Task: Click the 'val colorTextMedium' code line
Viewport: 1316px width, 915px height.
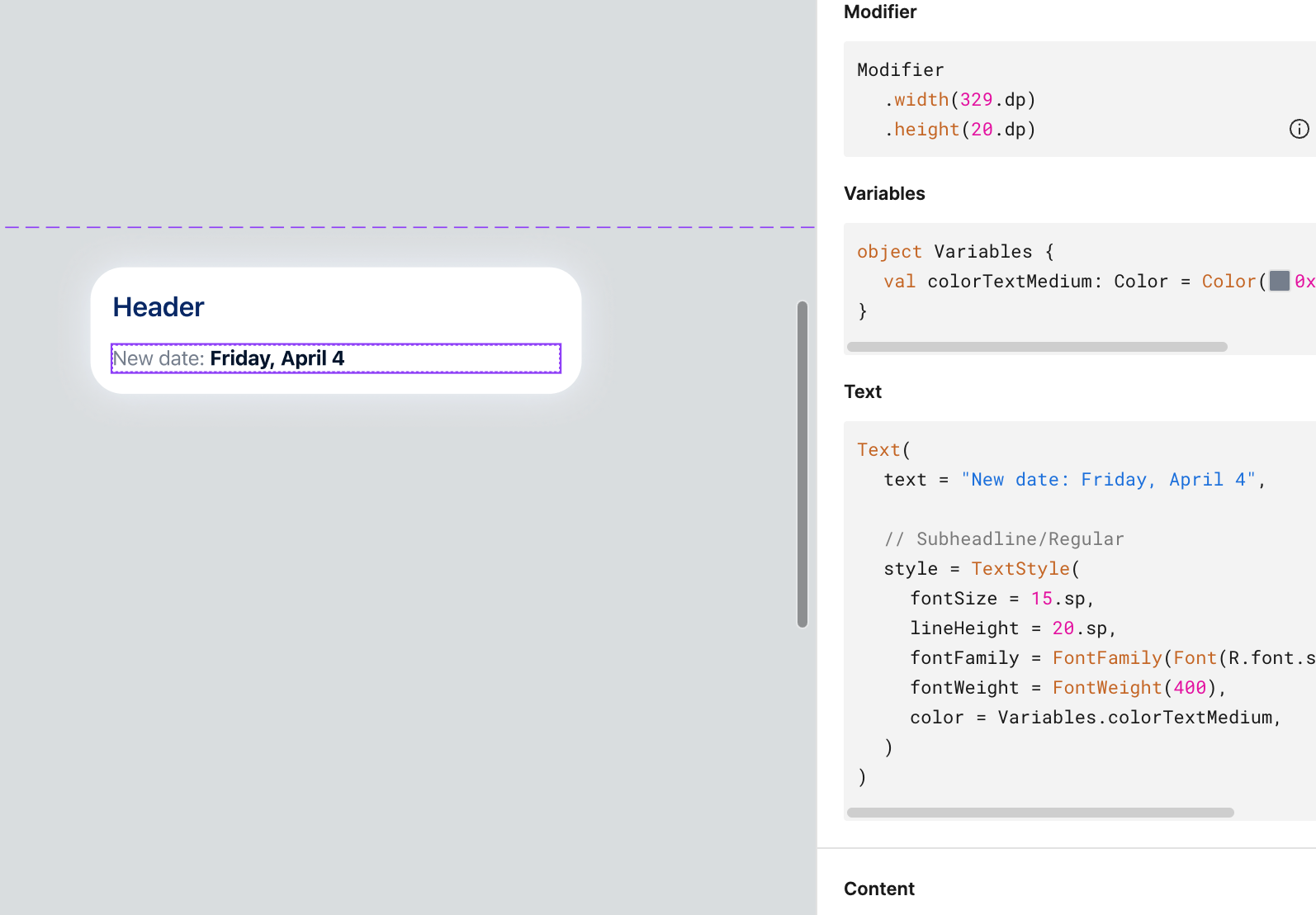Action: [1100, 282]
